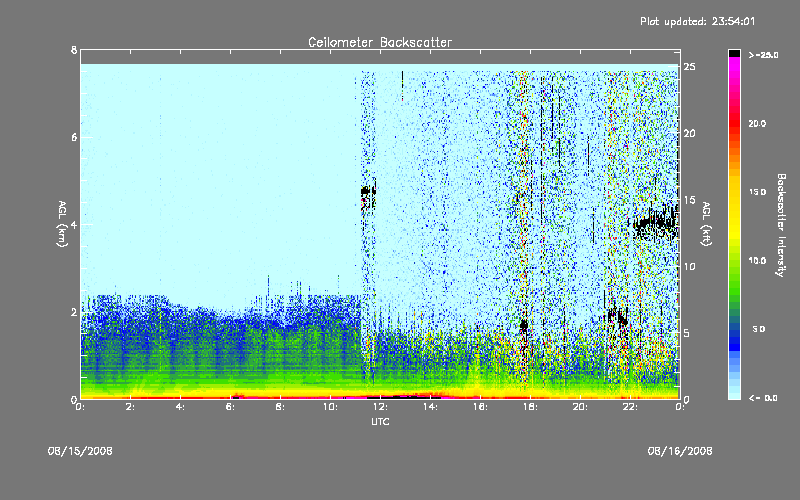Click the 20 kft tick on right axis
The width and height of the screenshot is (800, 500).
point(689,133)
